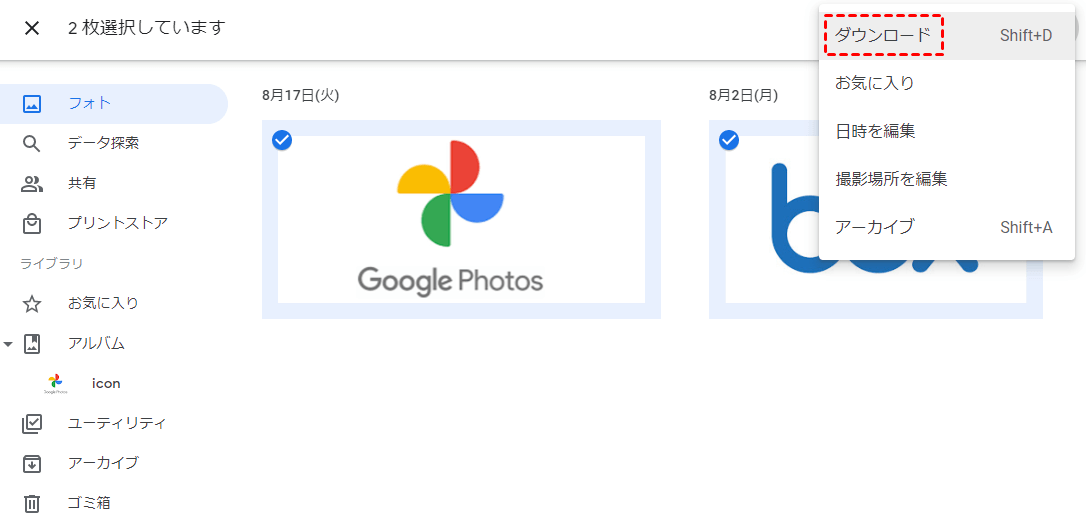
Task: Open 共有 people icon in sidebar
Action: click(32, 184)
